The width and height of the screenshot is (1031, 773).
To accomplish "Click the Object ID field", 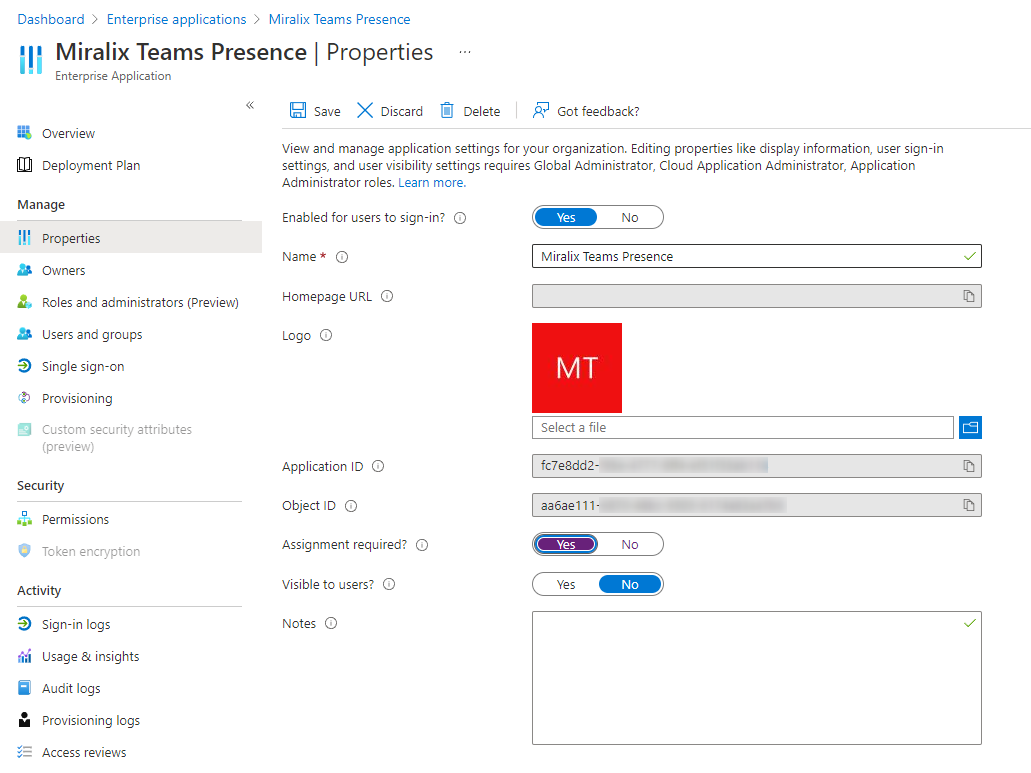I will pos(757,505).
